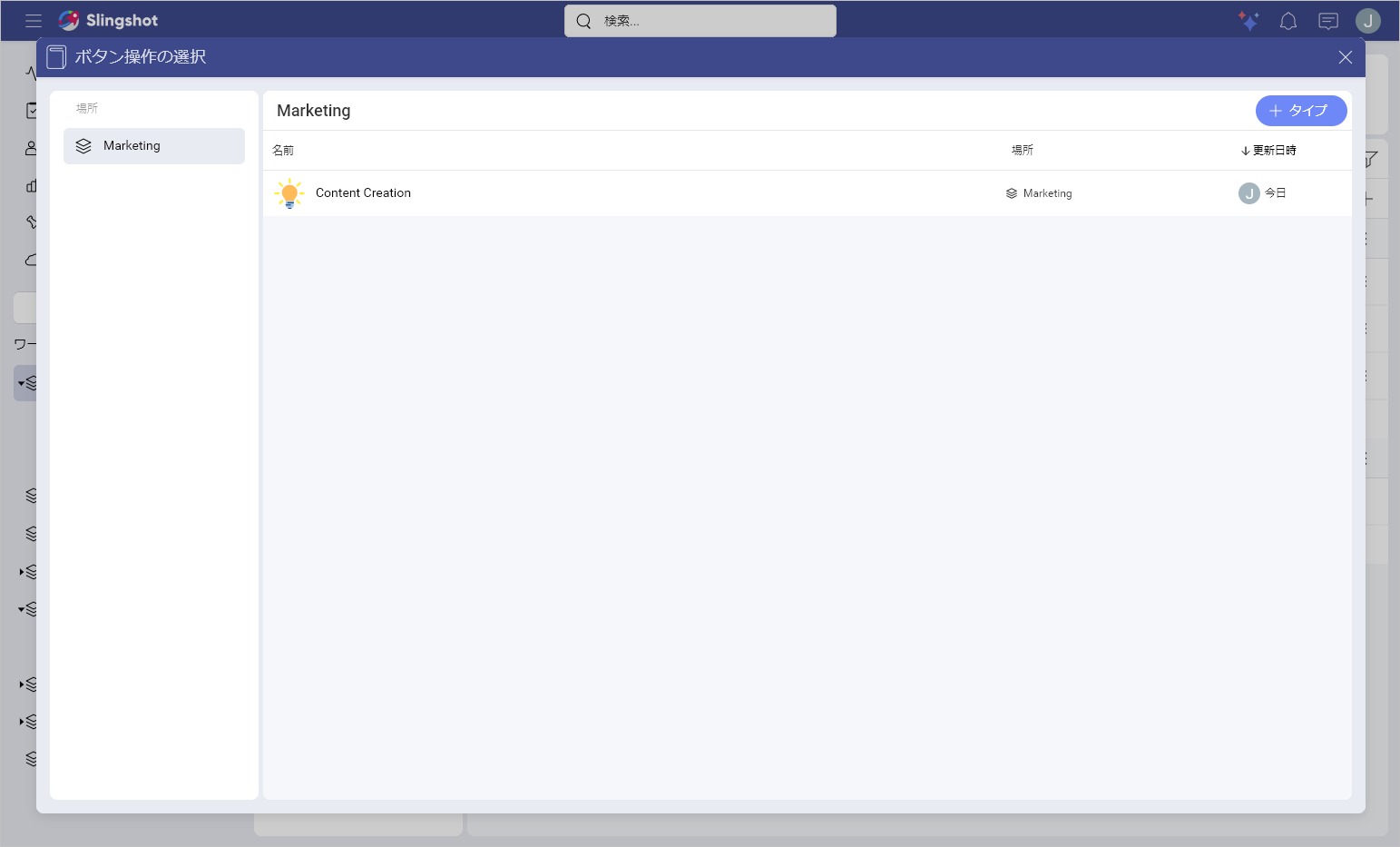Click the magnifier icon in search bar
Viewport: 1400px width, 847px height.
(x=583, y=21)
